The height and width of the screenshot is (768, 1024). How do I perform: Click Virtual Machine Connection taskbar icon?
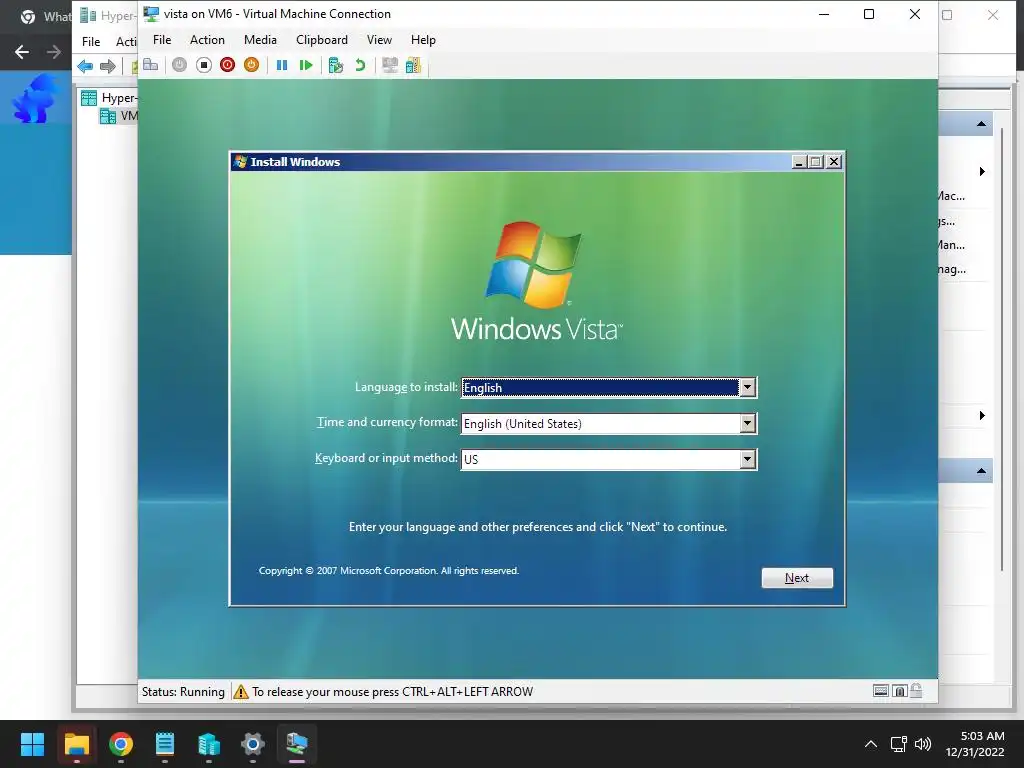tap(297, 744)
